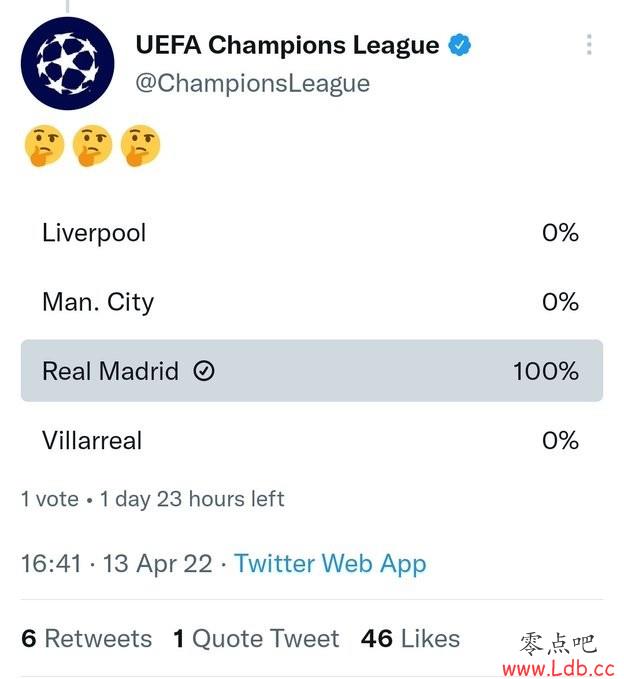Open the @ChampionsLeague handle link
The width and height of the screenshot is (624, 679).
pos(253,83)
